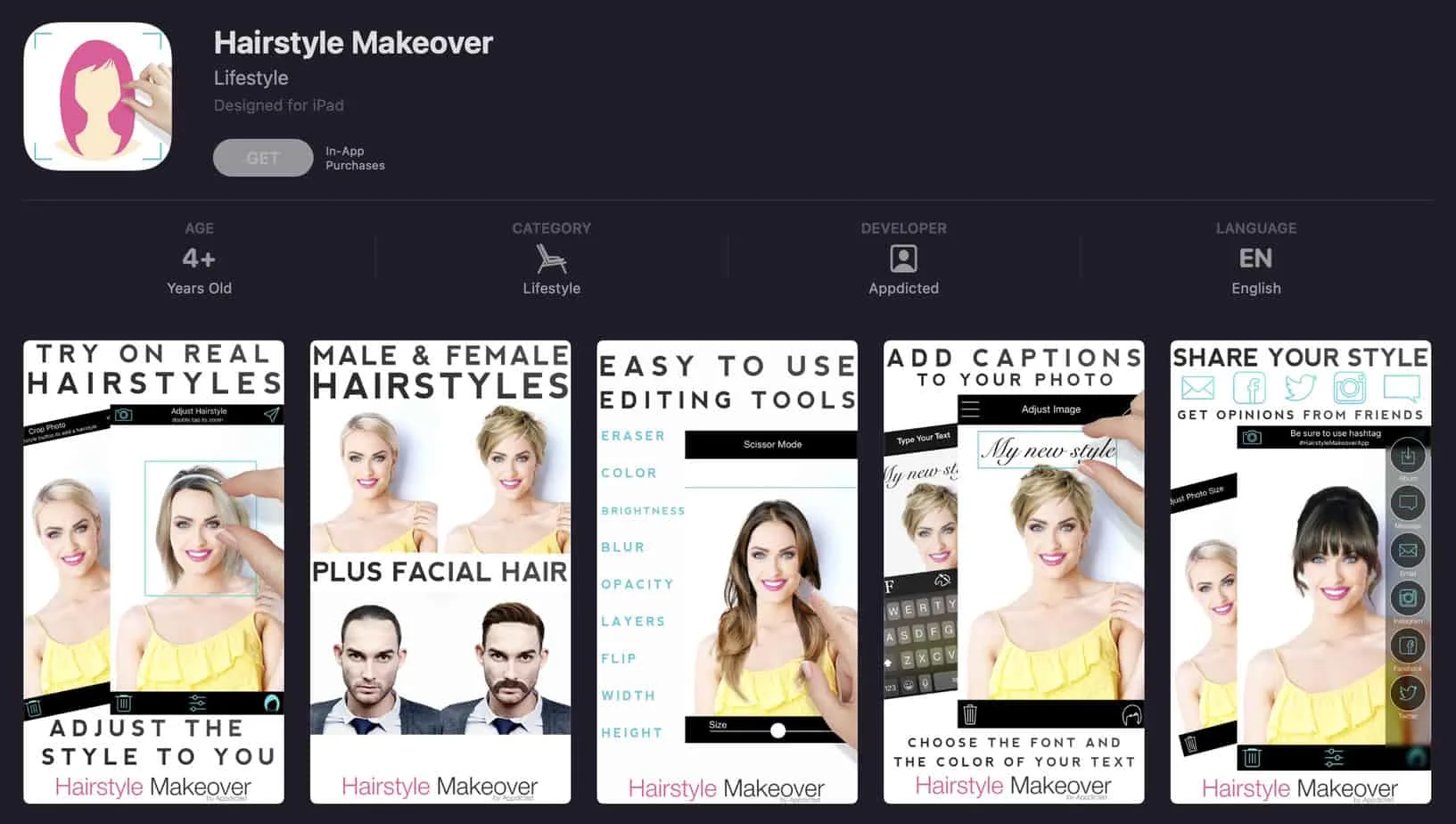1456x824 pixels.
Task: Open the 'Try On Real Hairstyles' screenshot
Action: (153, 572)
